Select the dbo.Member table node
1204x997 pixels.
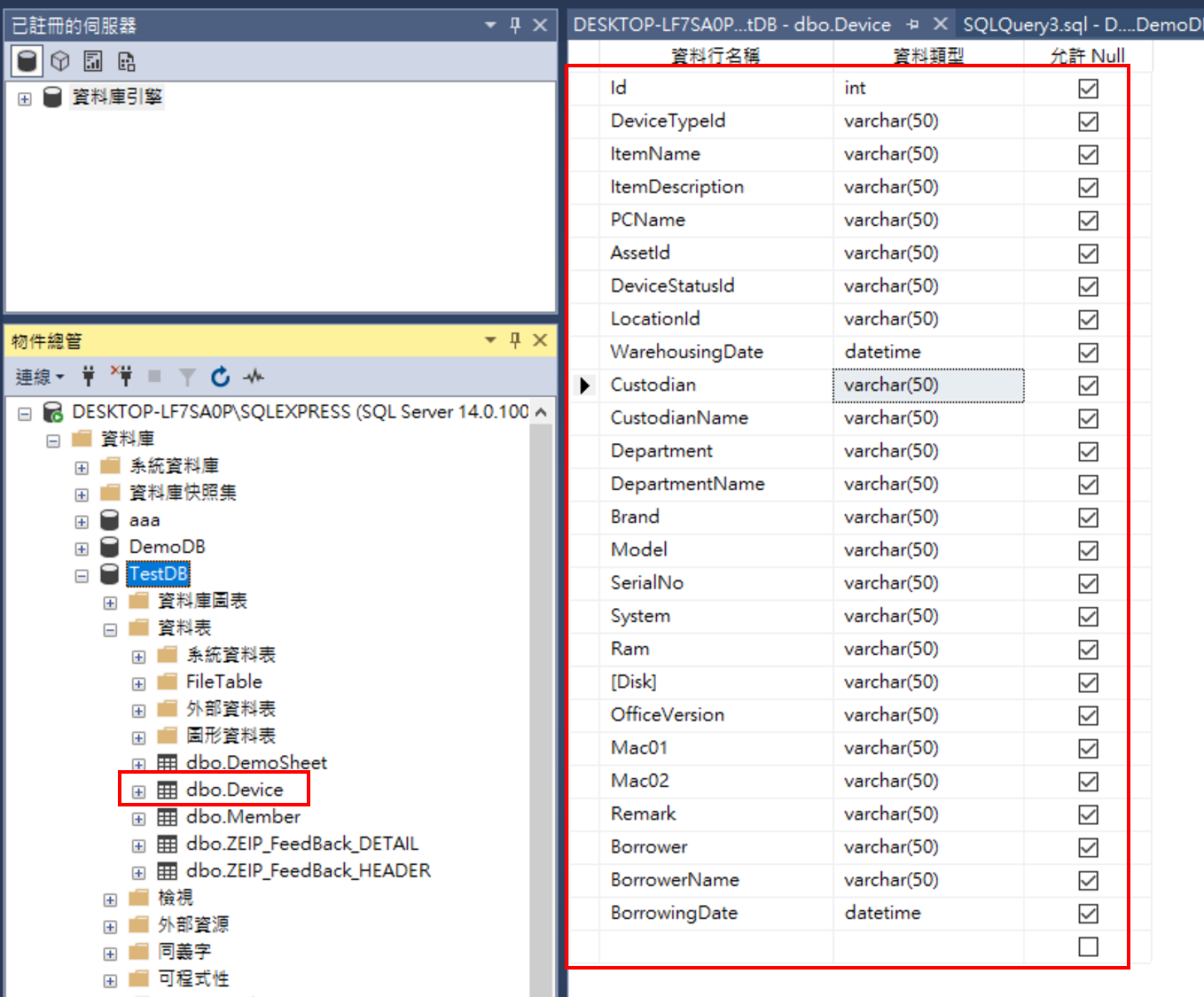243,816
